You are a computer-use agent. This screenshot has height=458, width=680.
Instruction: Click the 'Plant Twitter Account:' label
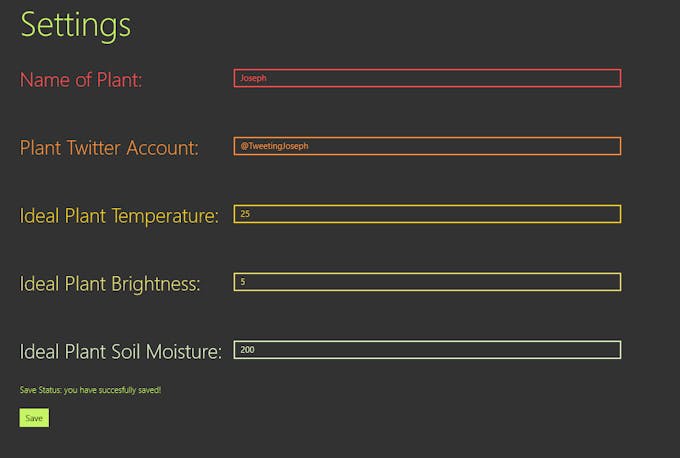click(109, 147)
